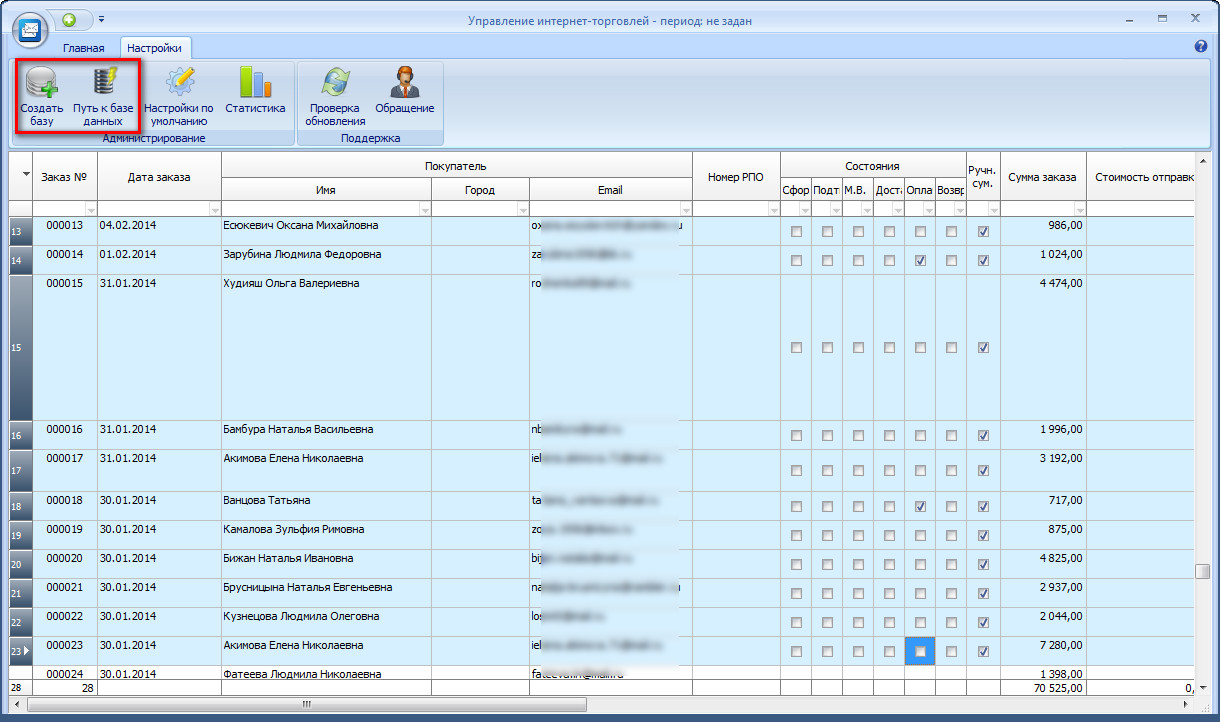Toggle Ручн. сум. checkbox for order 000013
Image resolution: width=1220 pixels, height=722 pixels.
(983, 231)
